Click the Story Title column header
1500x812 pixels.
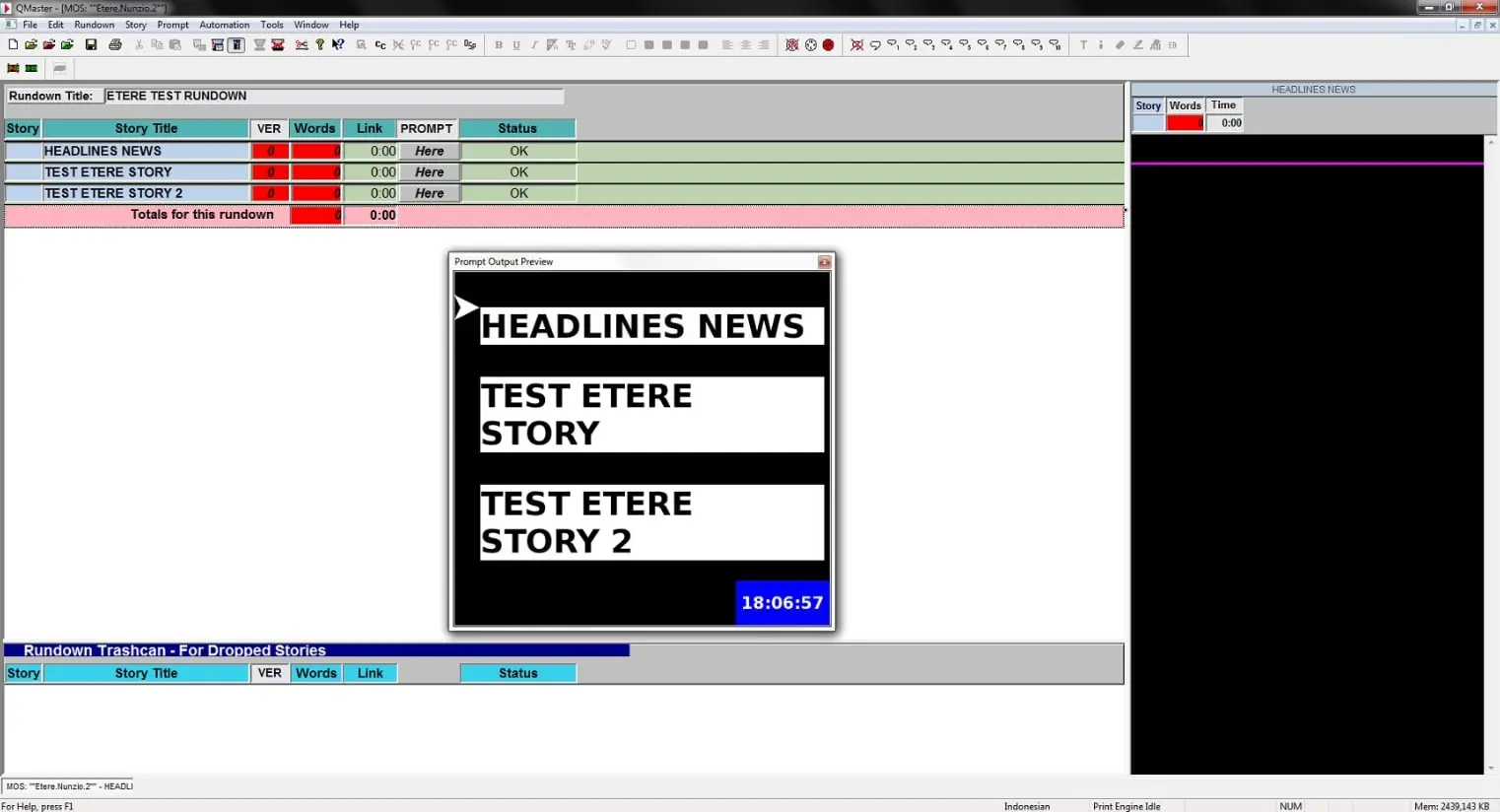(145, 128)
